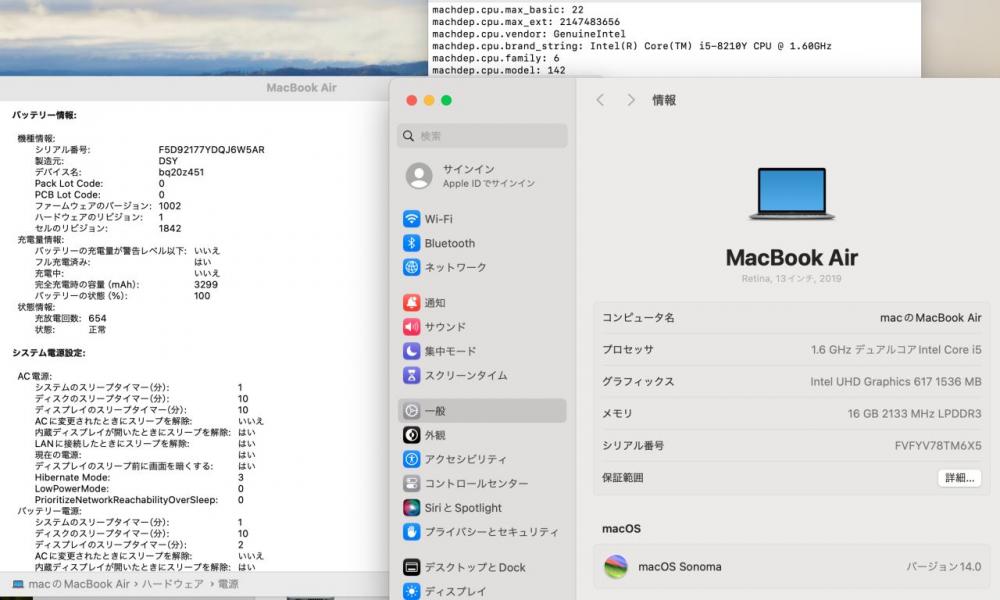Open Siri と Spotlight icon
1000x600 pixels.
tap(411, 508)
